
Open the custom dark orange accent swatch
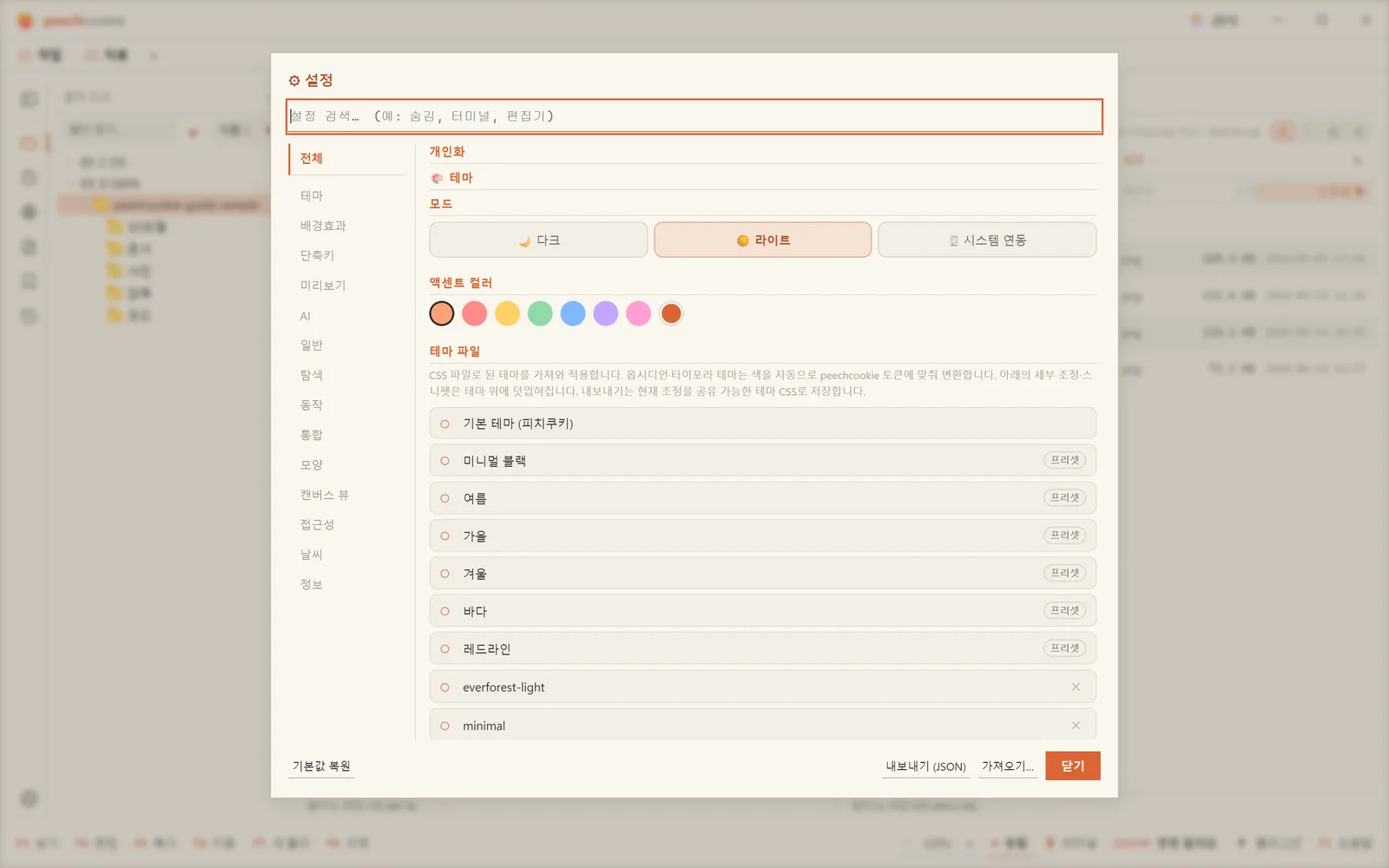point(671,313)
